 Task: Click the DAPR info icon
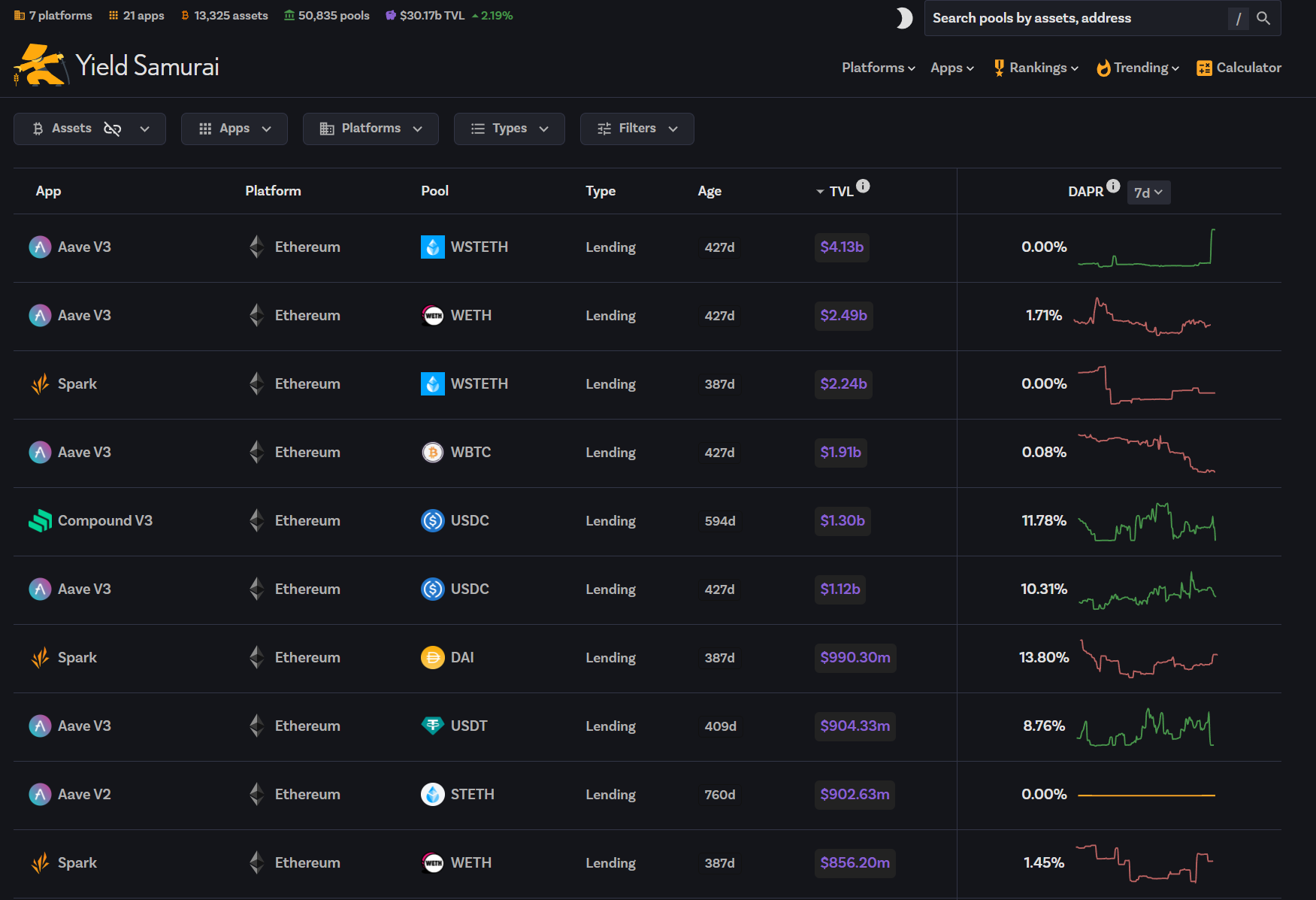[x=1113, y=186]
